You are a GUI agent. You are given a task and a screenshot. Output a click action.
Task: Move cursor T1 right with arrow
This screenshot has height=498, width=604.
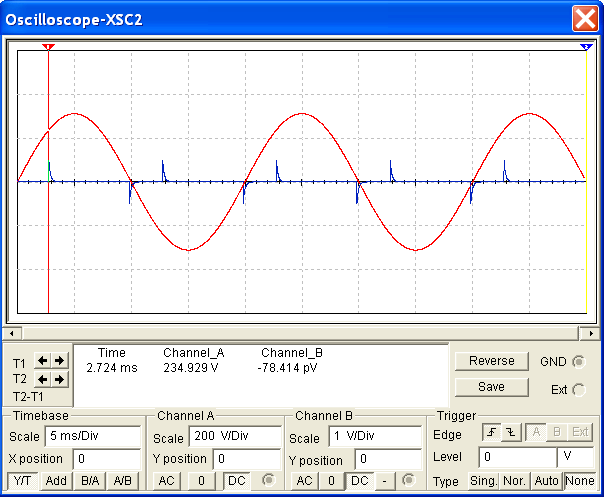pyautogui.click(x=59, y=360)
